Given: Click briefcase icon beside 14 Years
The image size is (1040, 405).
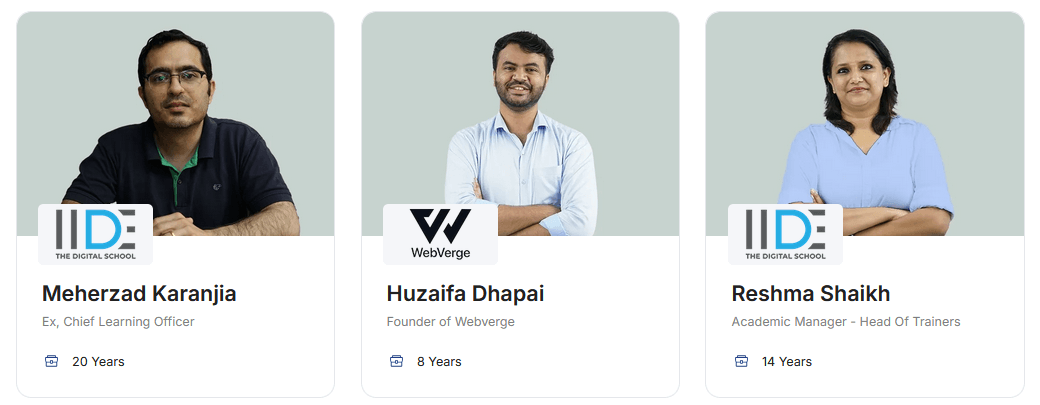Looking at the screenshot, I should (x=741, y=361).
